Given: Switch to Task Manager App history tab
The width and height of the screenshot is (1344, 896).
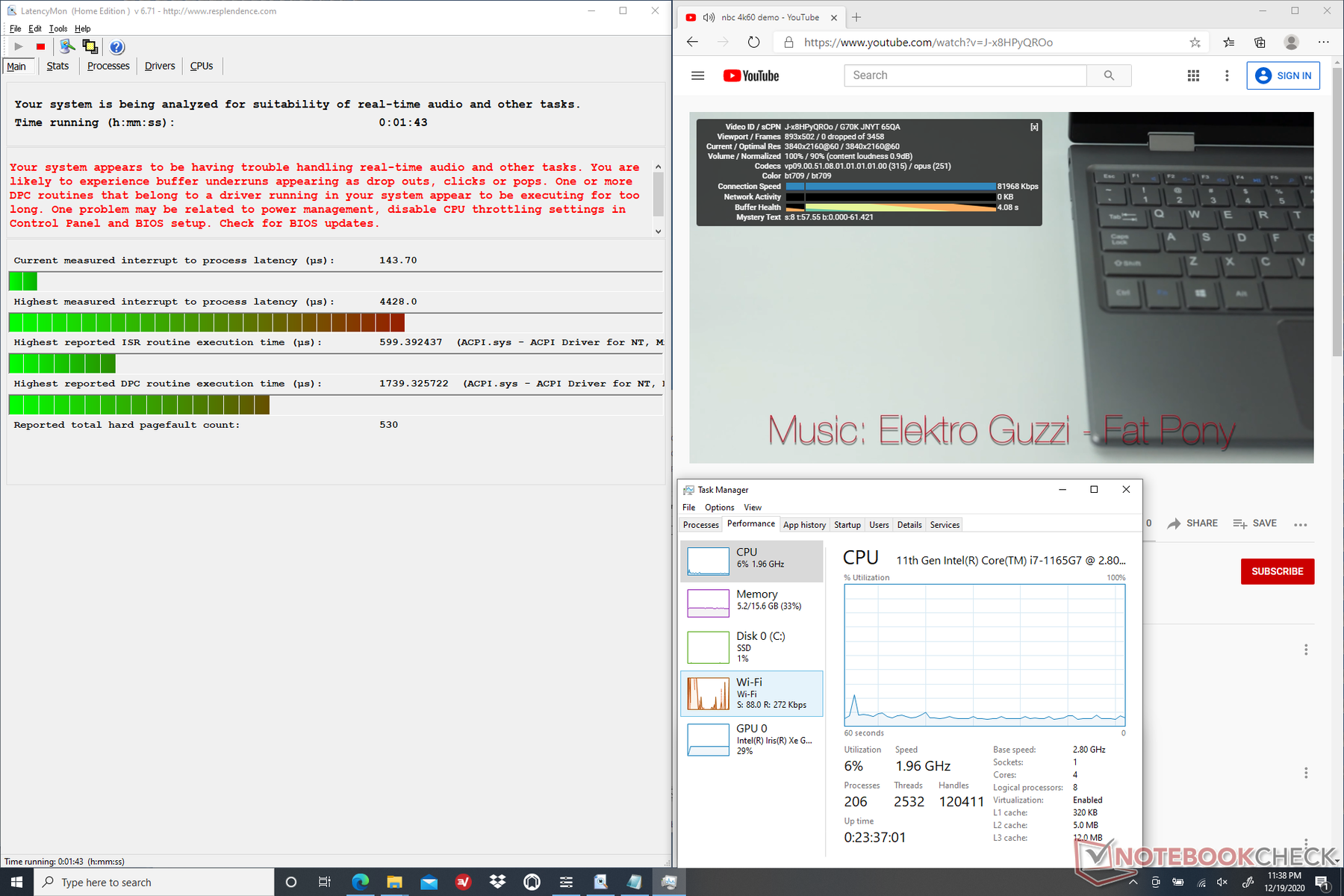Looking at the screenshot, I should [804, 525].
